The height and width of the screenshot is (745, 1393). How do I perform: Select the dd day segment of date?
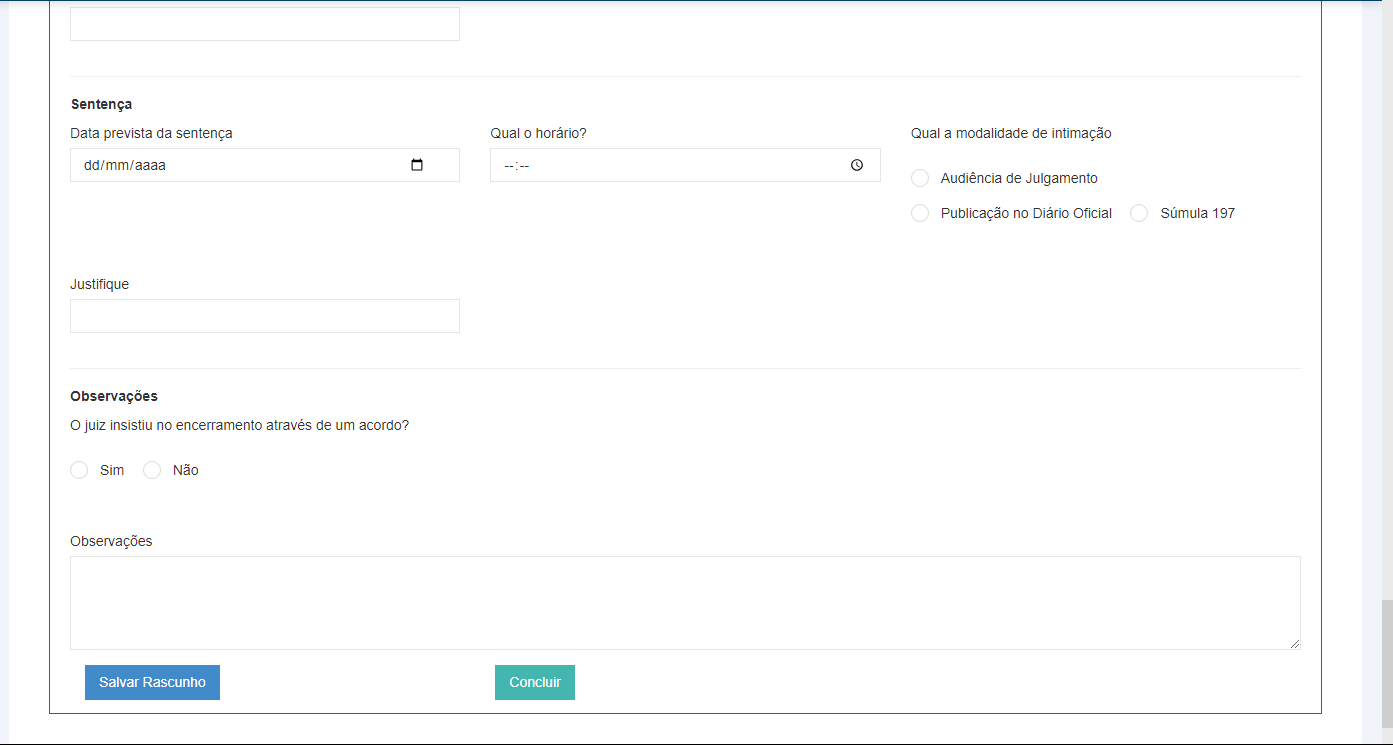[x=93, y=166]
